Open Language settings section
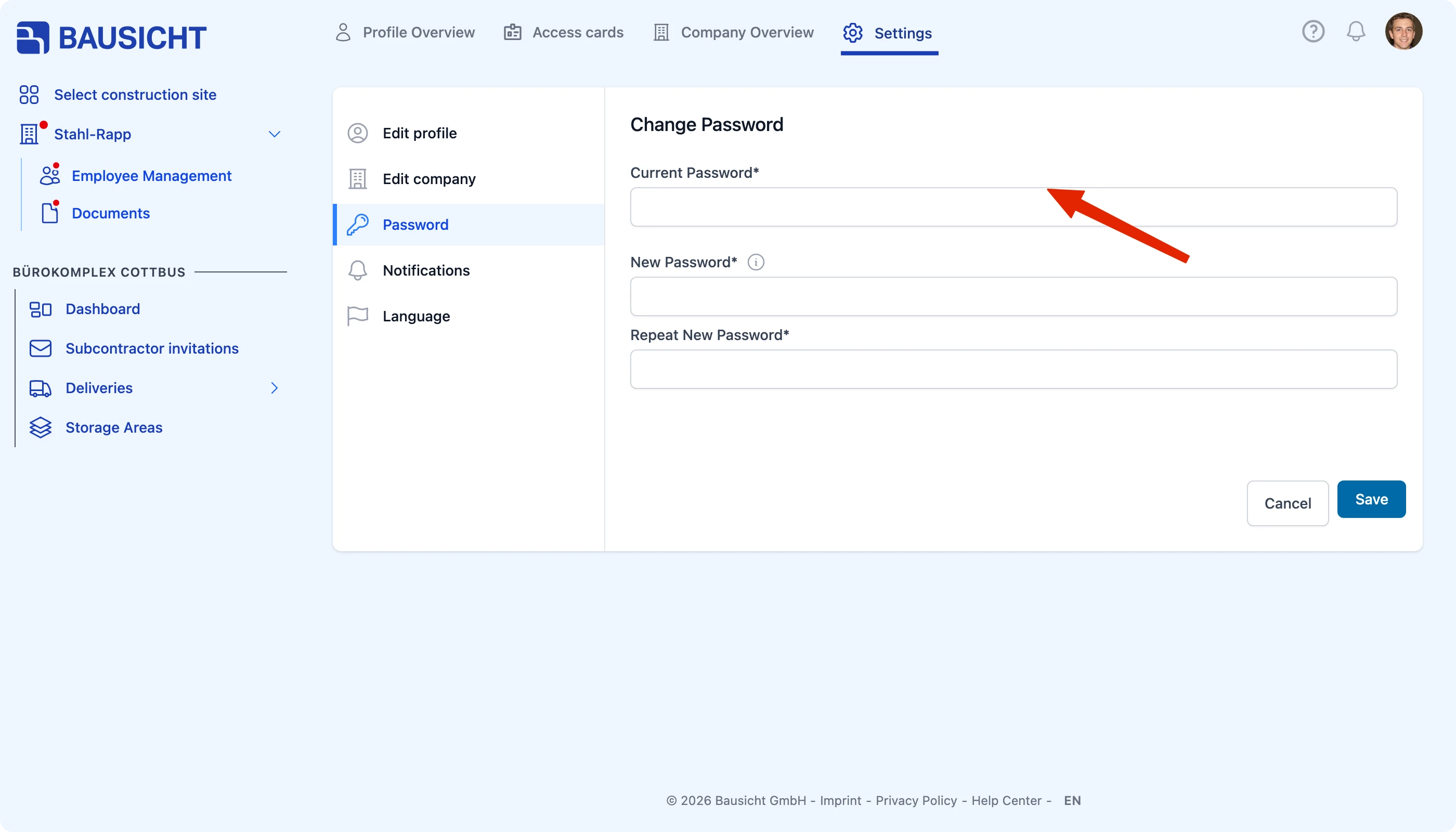Viewport: 1456px width, 832px height. pyautogui.click(x=469, y=316)
